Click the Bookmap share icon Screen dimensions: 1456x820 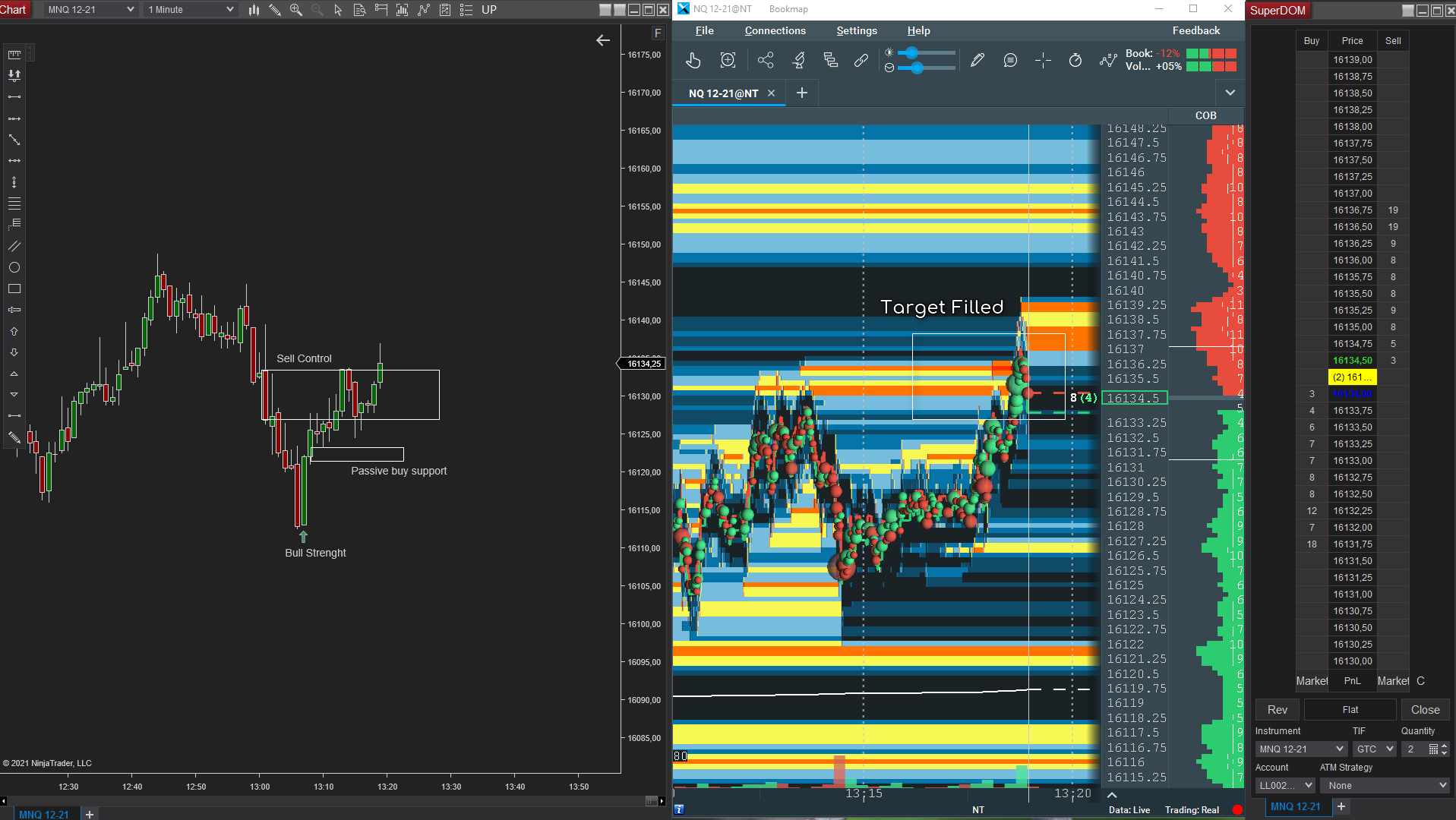pos(766,61)
